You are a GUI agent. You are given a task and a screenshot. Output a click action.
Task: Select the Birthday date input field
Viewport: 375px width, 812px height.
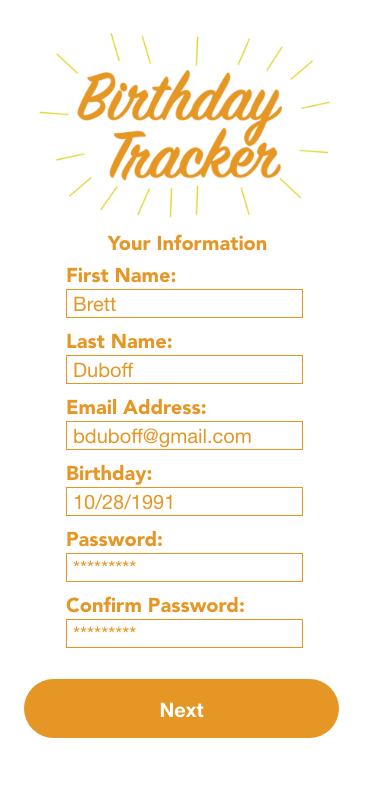[184, 501]
